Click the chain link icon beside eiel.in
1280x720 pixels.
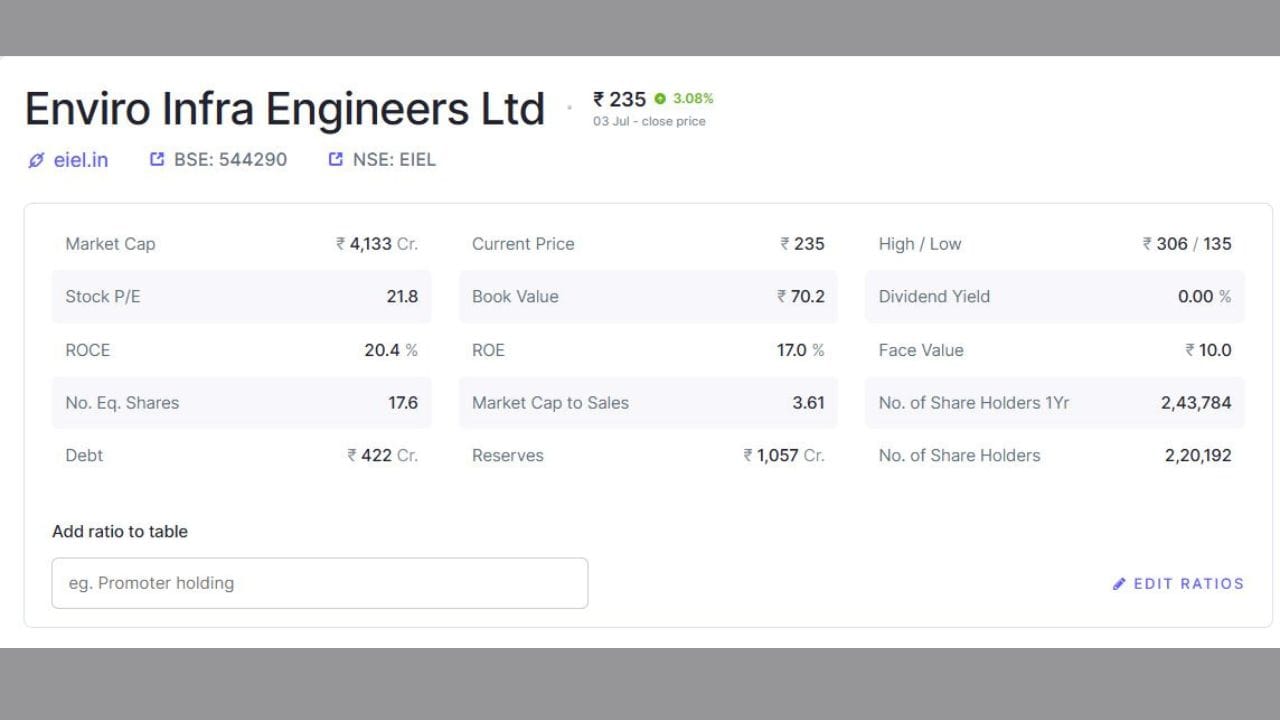(x=37, y=160)
